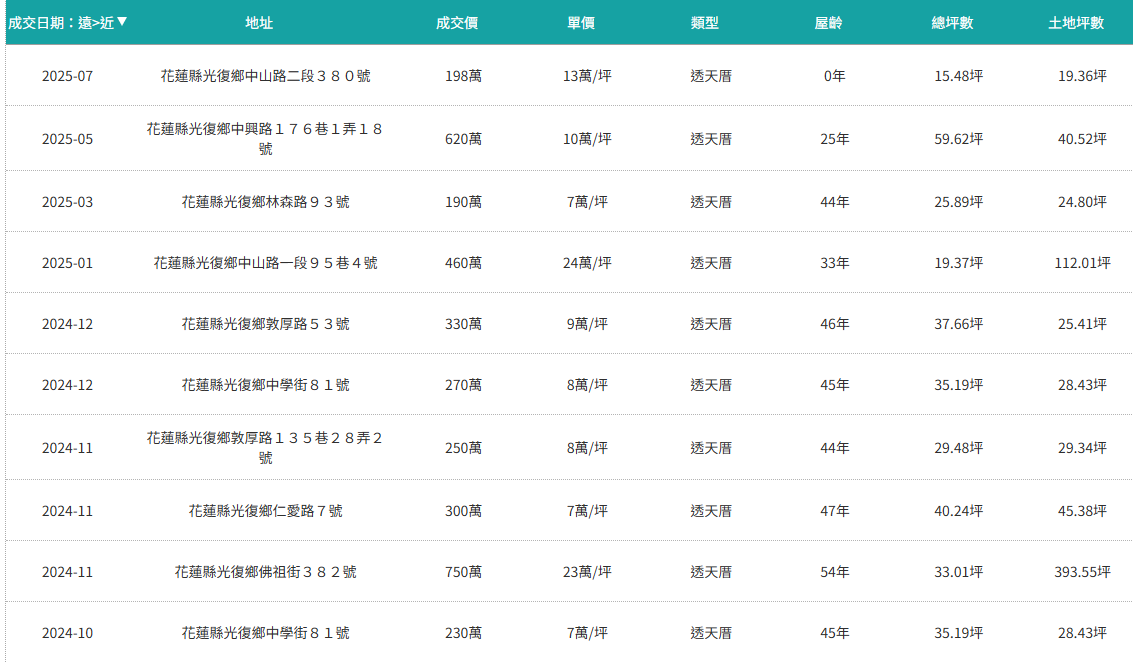The image size is (1133, 662).
Task: Select the 林森路93號 address row
Action: click(x=265, y=202)
